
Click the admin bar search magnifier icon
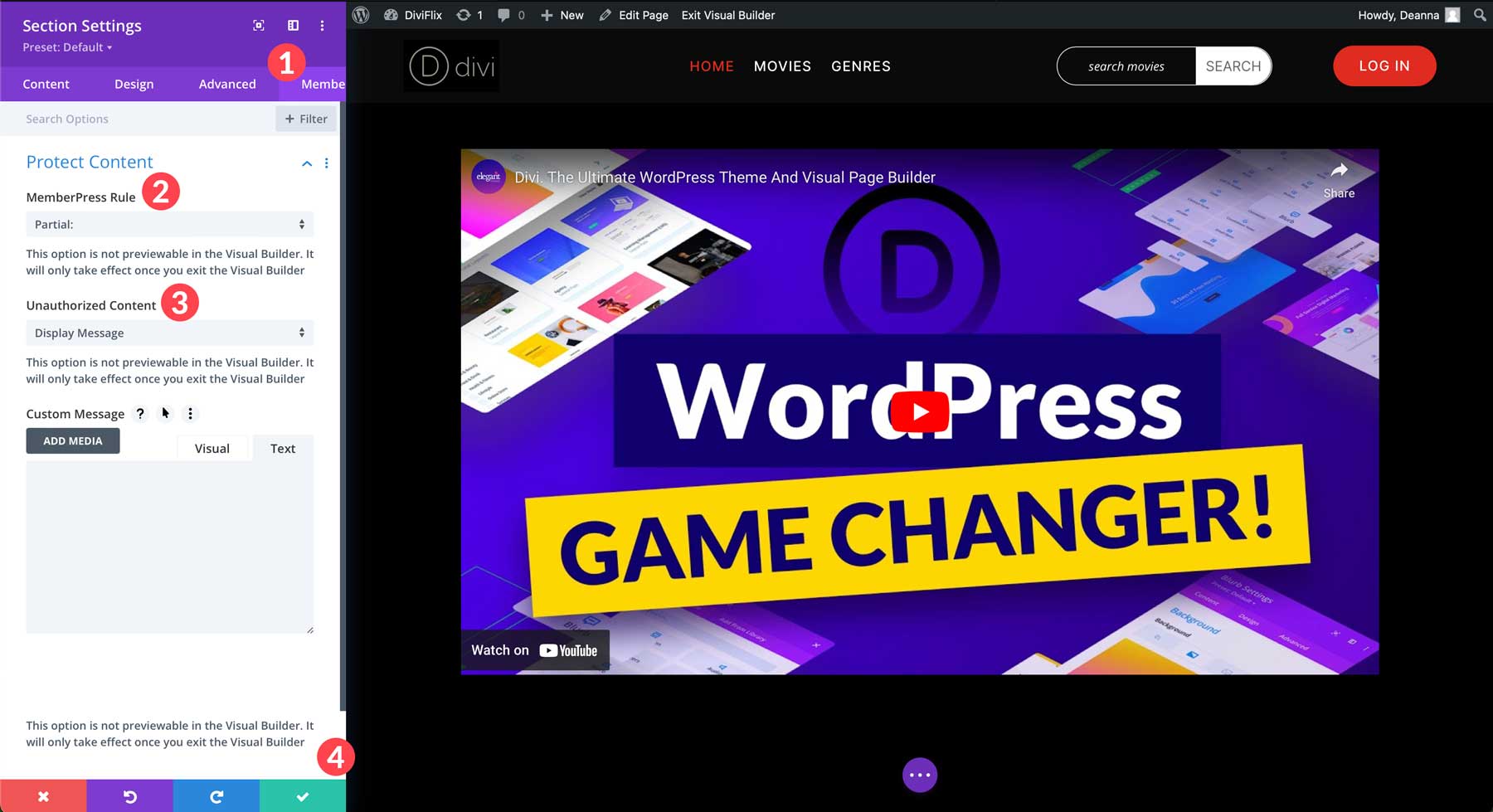click(1480, 15)
